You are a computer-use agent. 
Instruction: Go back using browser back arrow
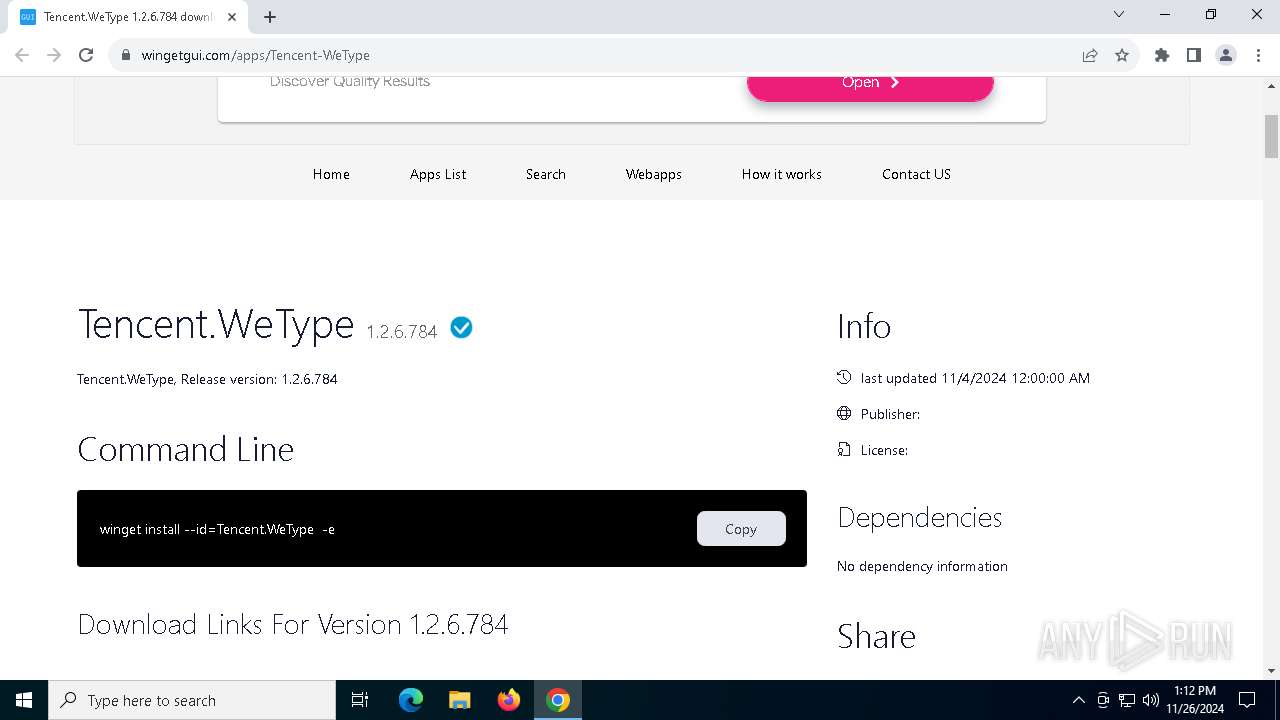22,55
